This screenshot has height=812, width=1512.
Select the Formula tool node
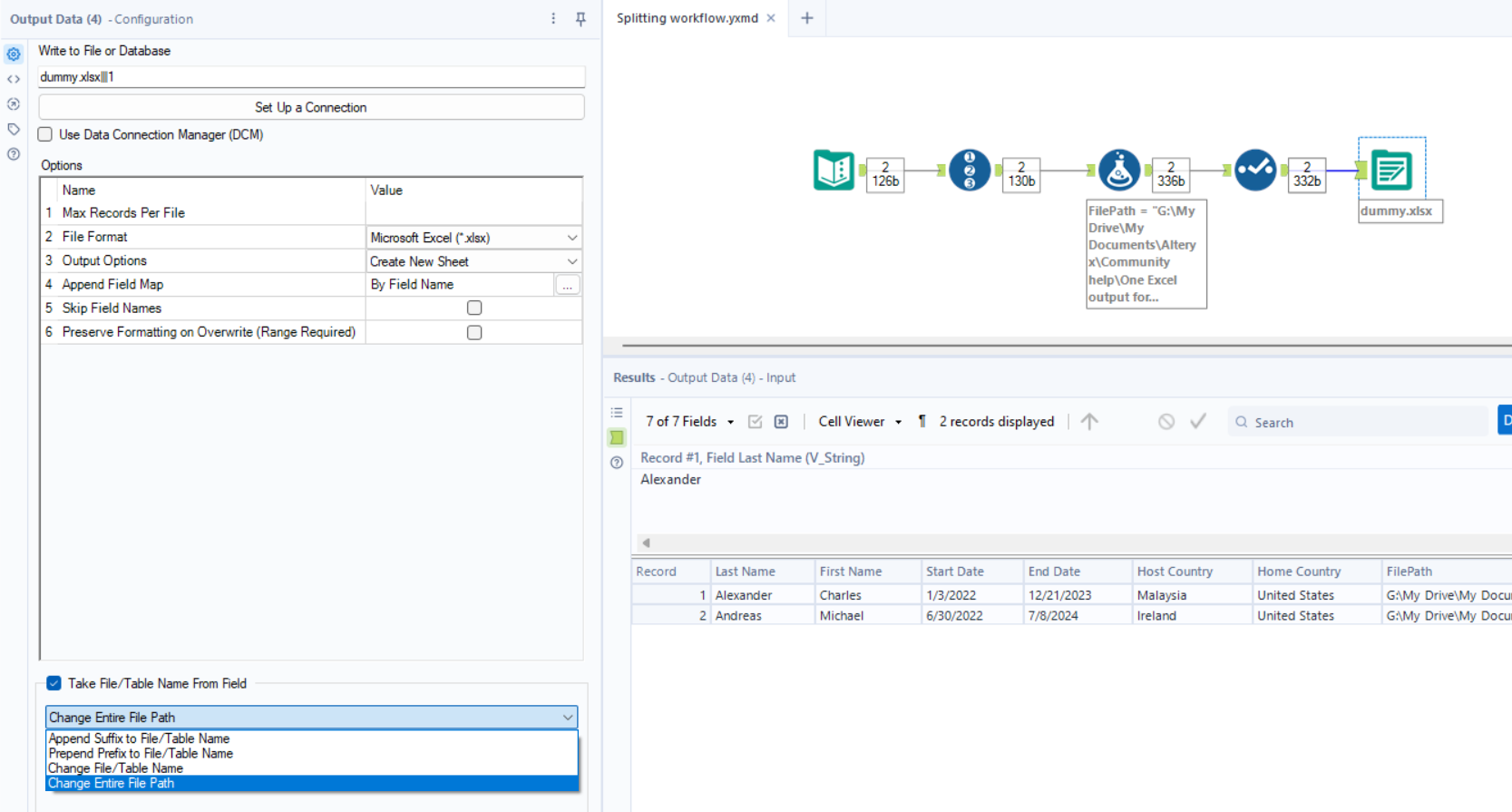pyautogui.click(x=1118, y=170)
